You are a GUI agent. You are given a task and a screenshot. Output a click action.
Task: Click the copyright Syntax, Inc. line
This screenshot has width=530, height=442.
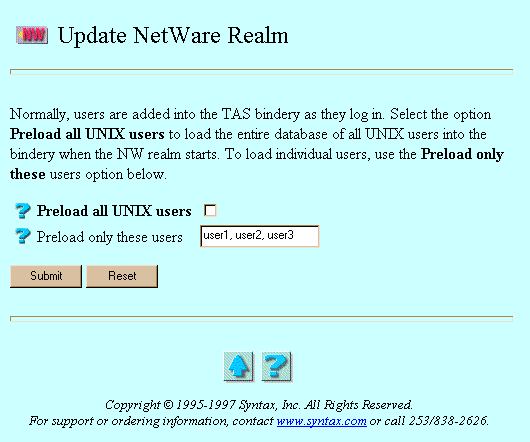259,405
